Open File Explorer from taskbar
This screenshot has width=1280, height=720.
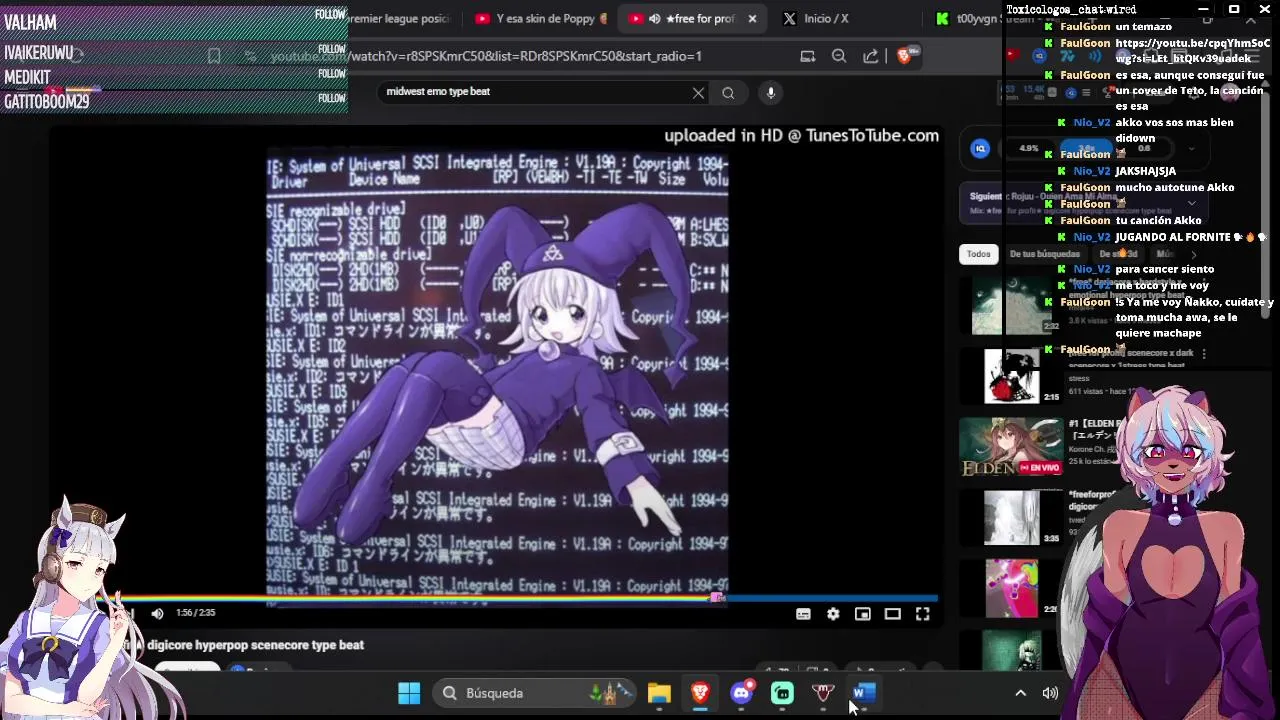pos(659,693)
